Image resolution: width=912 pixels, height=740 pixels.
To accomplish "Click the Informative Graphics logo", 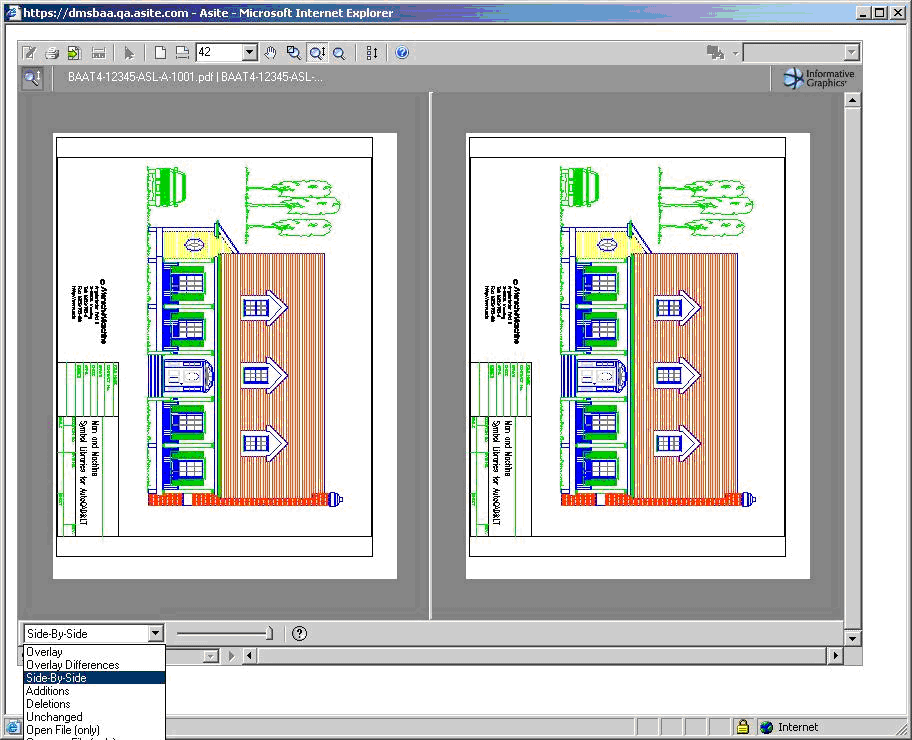I will [818, 78].
